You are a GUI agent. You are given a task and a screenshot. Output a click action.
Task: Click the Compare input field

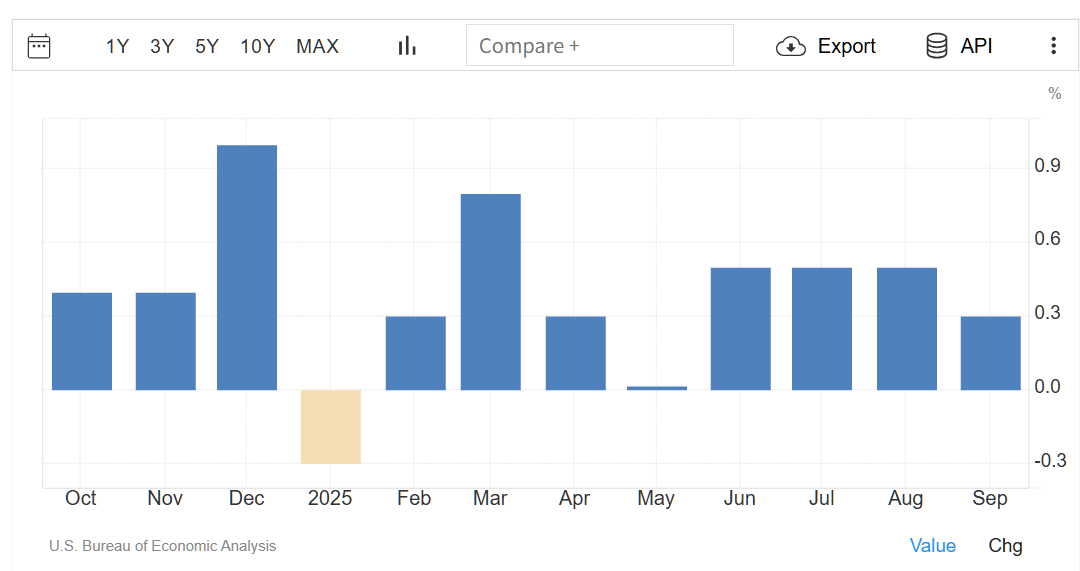point(599,46)
